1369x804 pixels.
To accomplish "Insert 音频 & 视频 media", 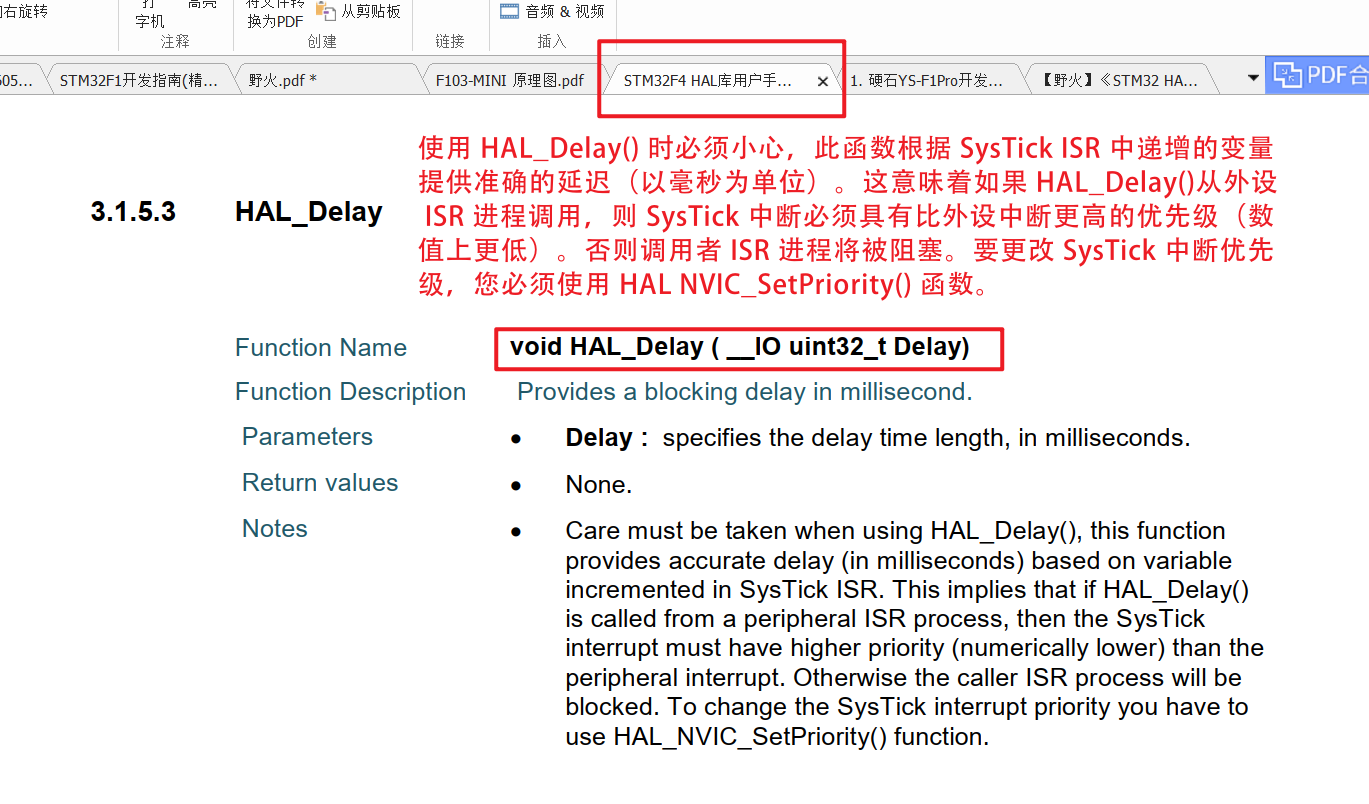I will point(551,11).
